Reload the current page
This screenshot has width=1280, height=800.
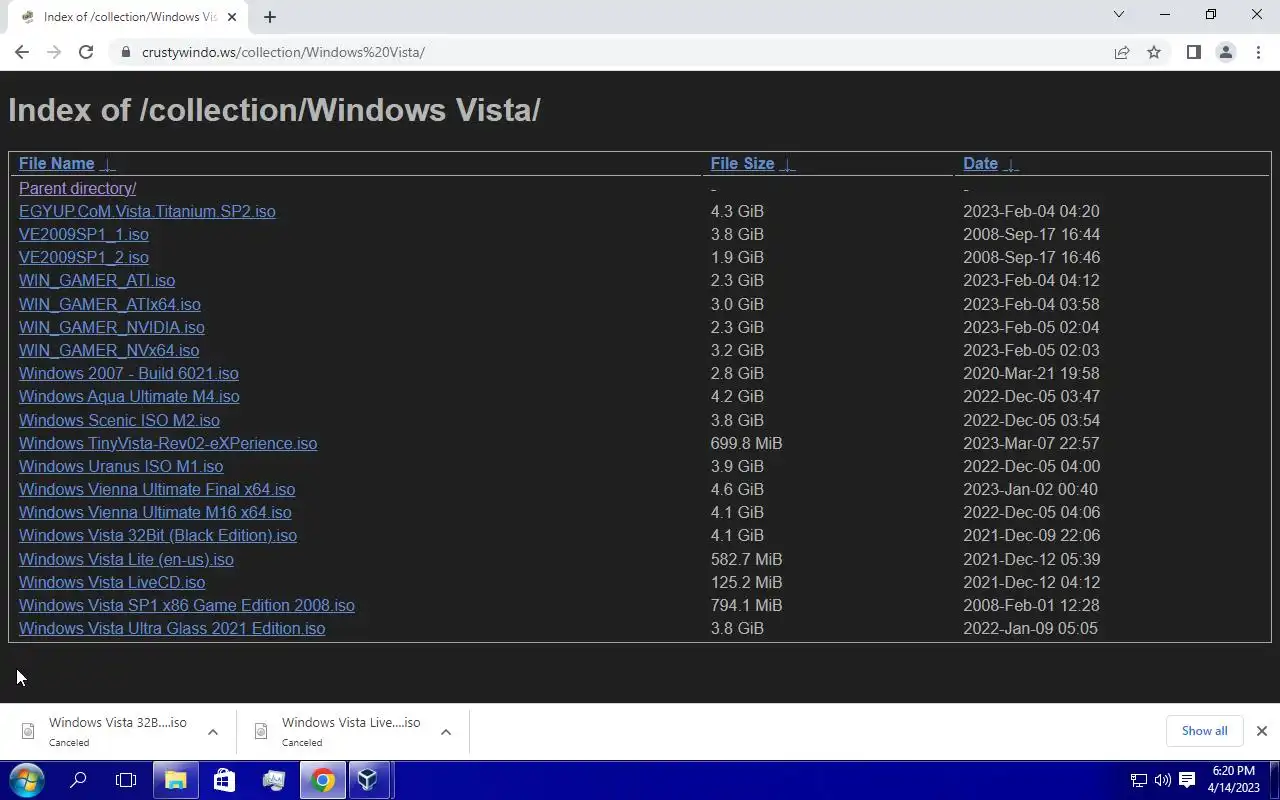coord(86,52)
